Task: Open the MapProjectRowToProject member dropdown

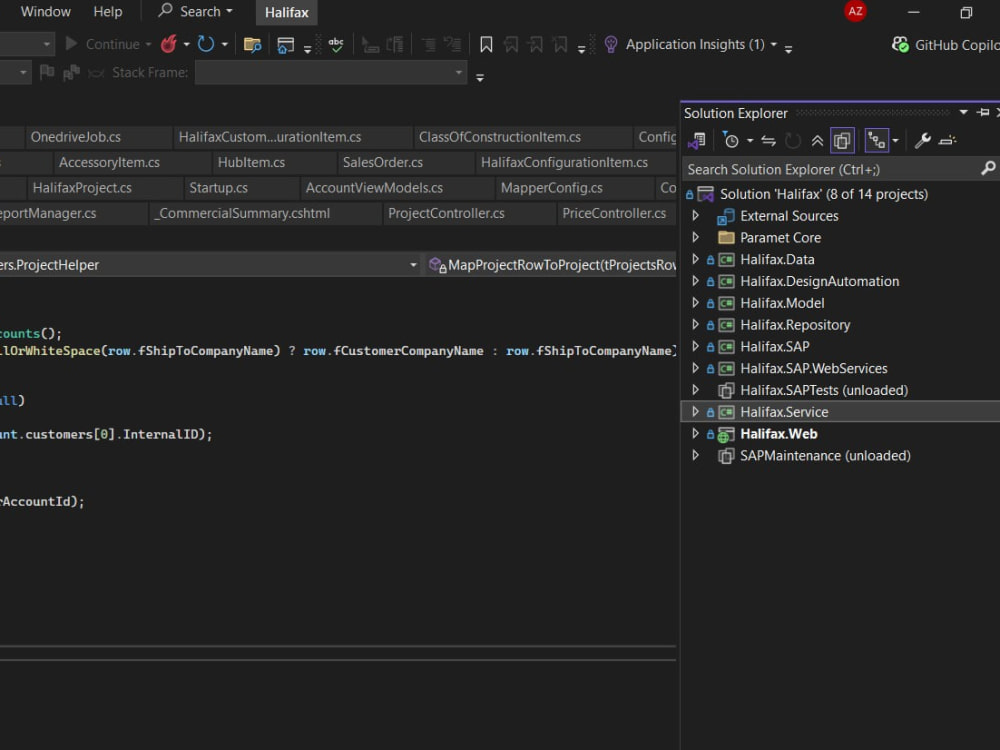Action: point(552,265)
